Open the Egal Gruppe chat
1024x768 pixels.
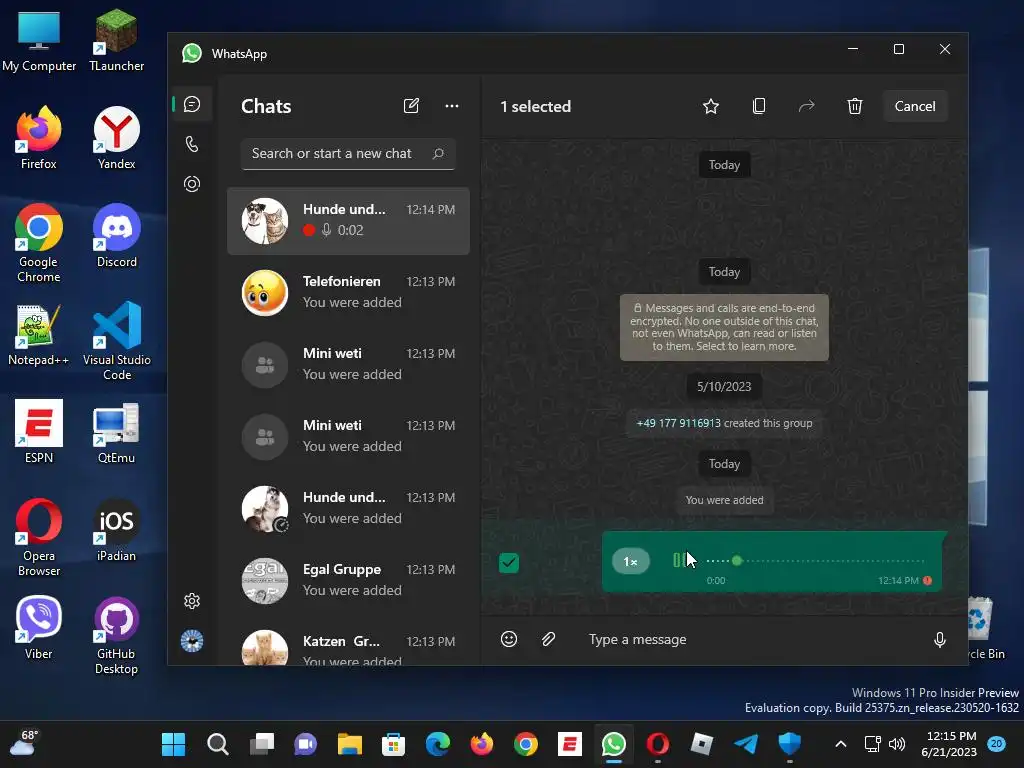point(348,581)
